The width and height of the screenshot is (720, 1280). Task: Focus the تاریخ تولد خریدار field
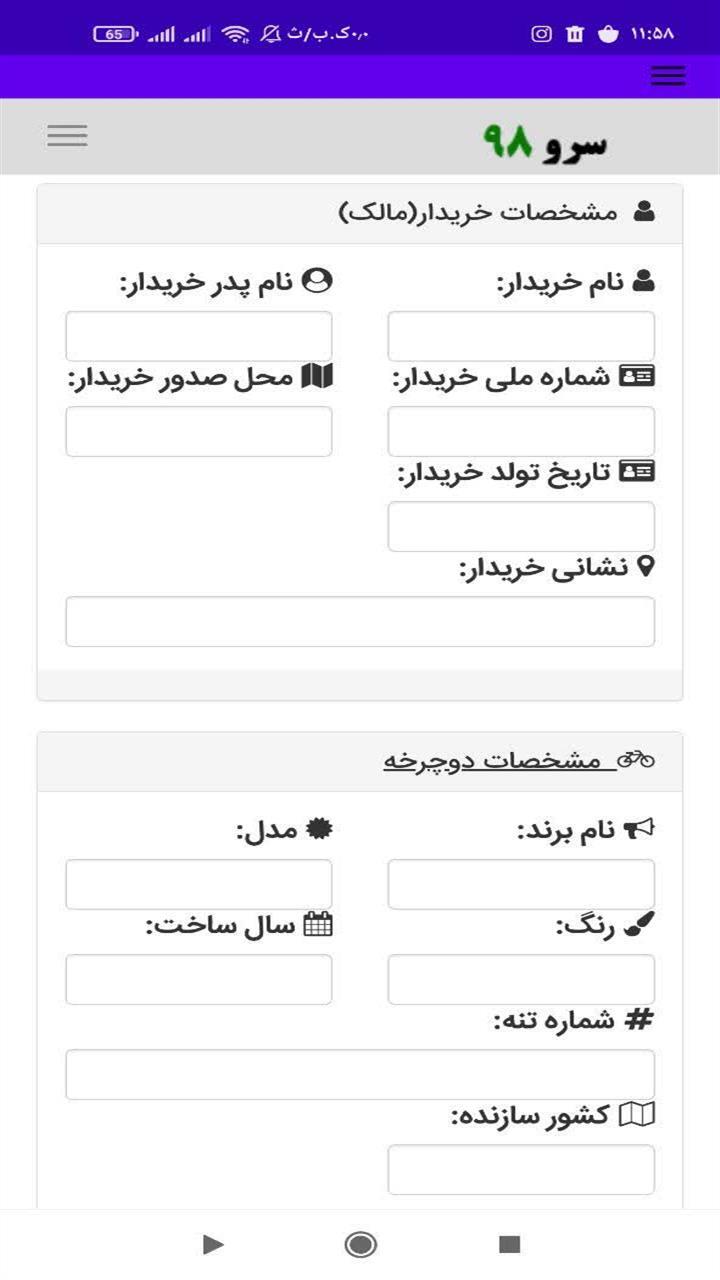[x=521, y=526]
